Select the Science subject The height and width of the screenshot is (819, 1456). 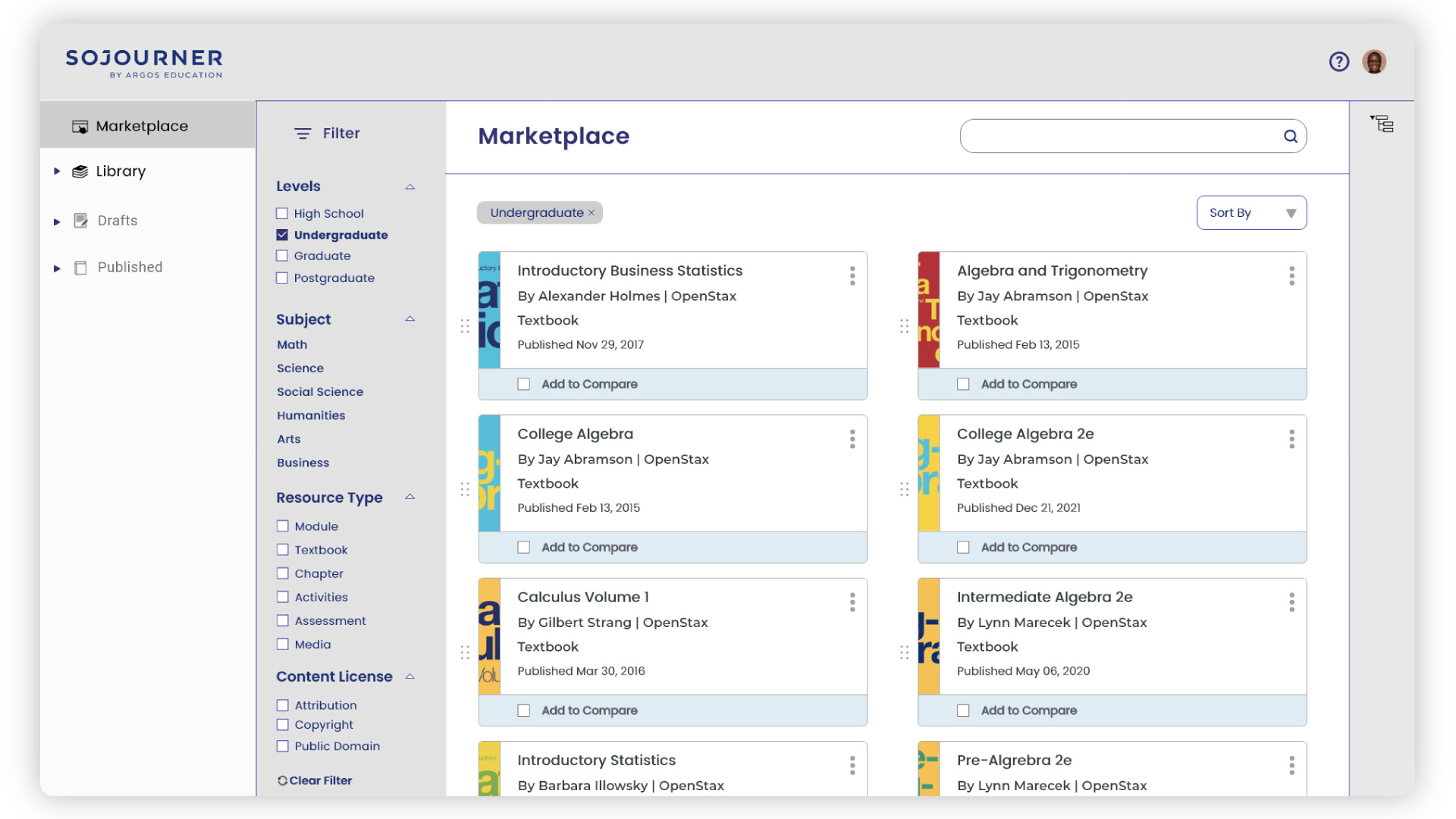pos(300,368)
